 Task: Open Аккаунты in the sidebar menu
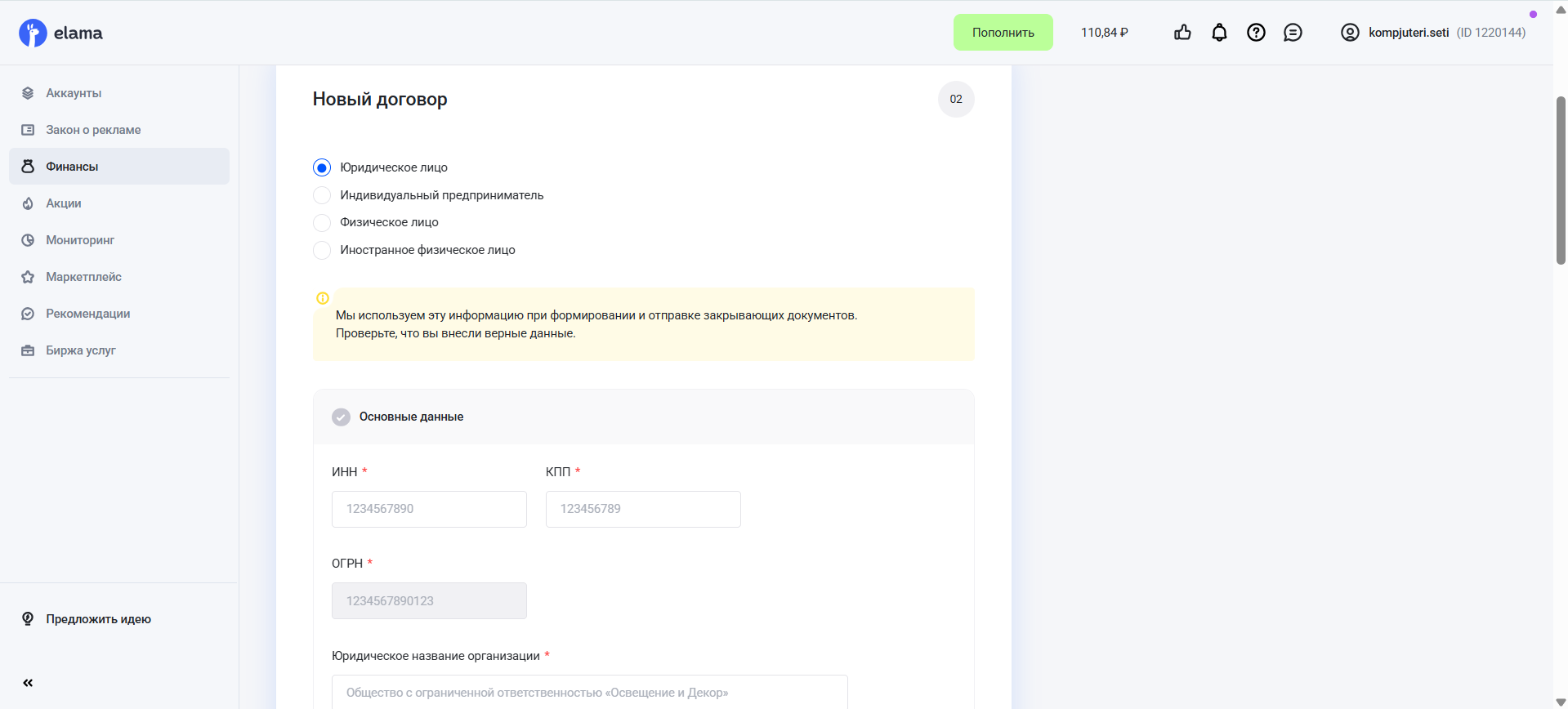(119, 93)
